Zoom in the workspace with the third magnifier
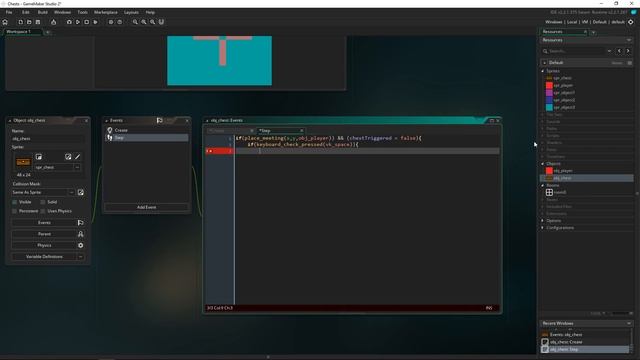The width and height of the screenshot is (640, 360). [x=152, y=22]
